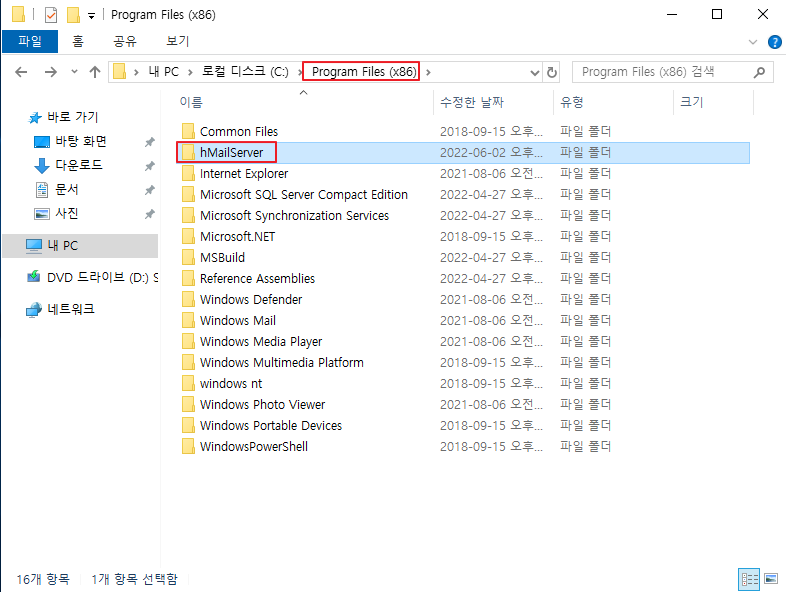Select WindowsPowerShell folder name
Image resolution: width=787 pixels, height=592 pixels.
[x=254, y=446]
